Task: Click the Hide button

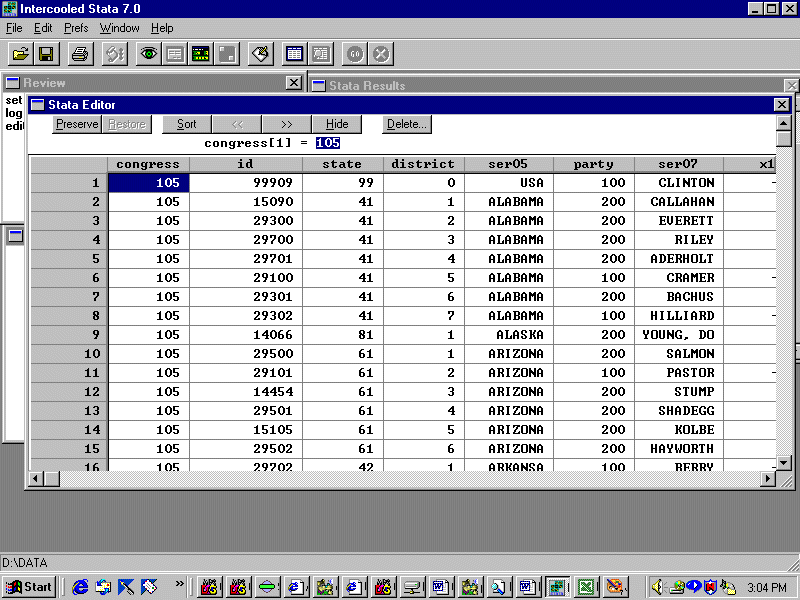Action: [337, 124]
